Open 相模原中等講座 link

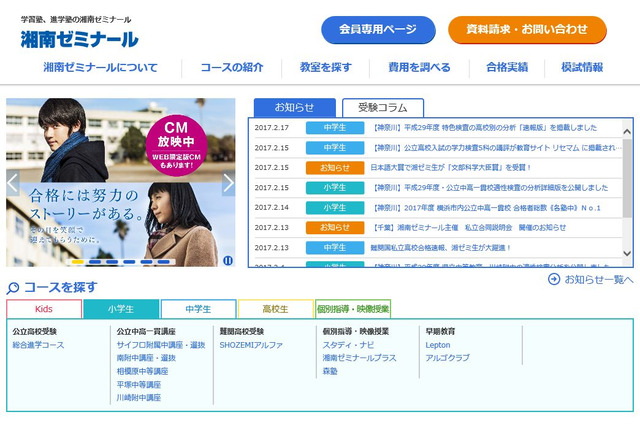tap(142, 371)
